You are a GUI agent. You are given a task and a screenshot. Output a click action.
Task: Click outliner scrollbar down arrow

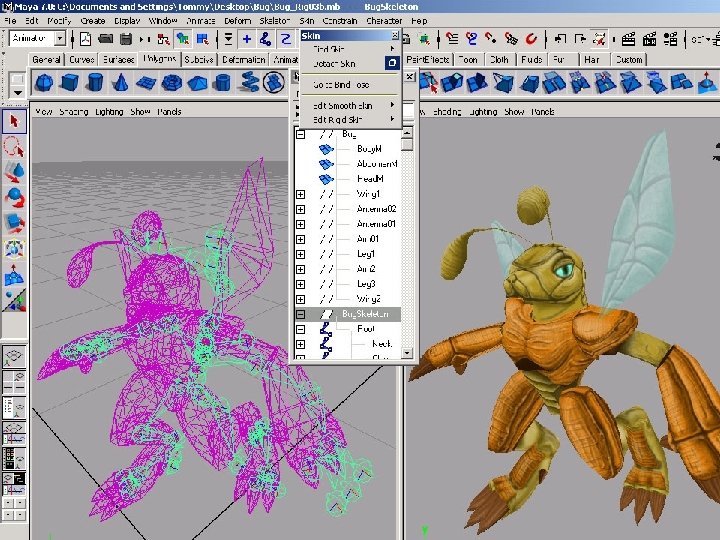(407, 353)
